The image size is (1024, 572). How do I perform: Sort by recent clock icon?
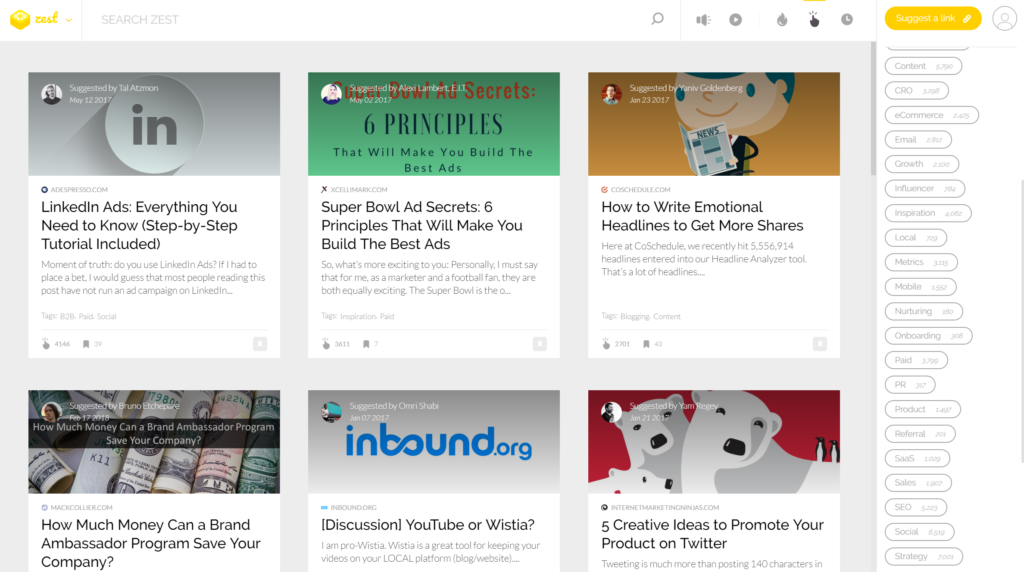coord(847,20)
